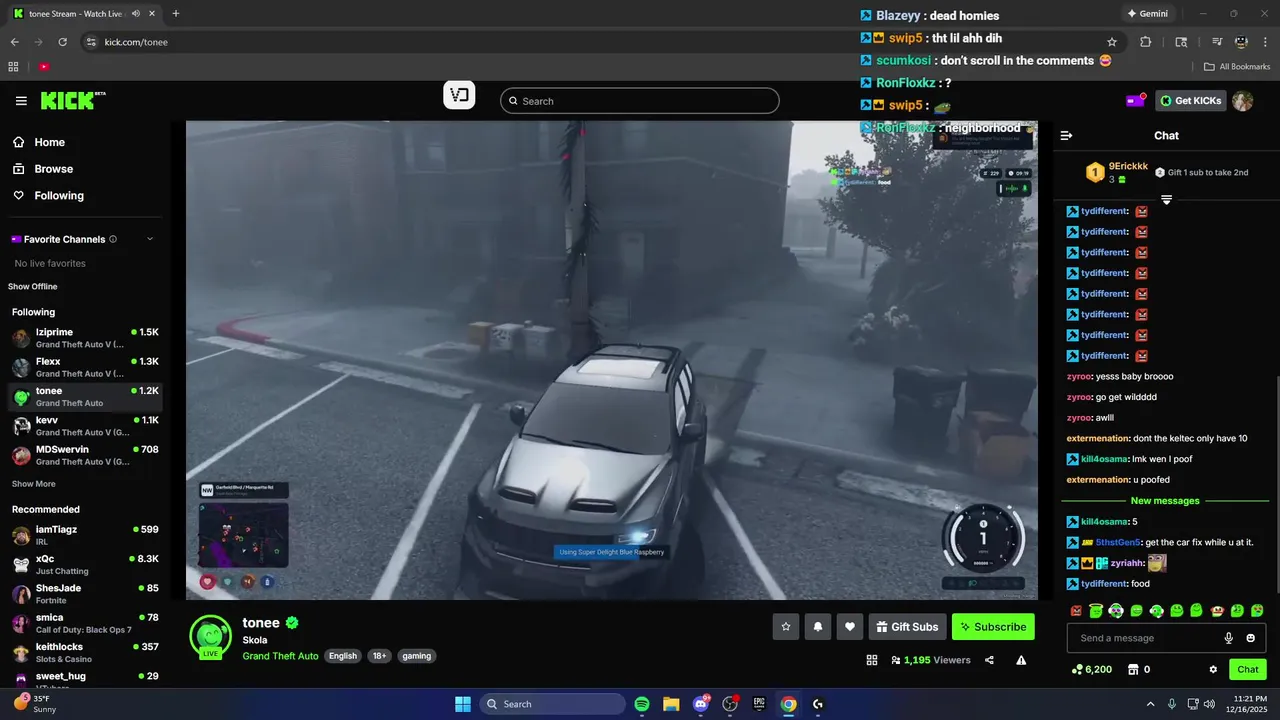Viewport: 1280px width, 720px height.
Task: Go back in Chrome browser
Action: pos(14,42)
